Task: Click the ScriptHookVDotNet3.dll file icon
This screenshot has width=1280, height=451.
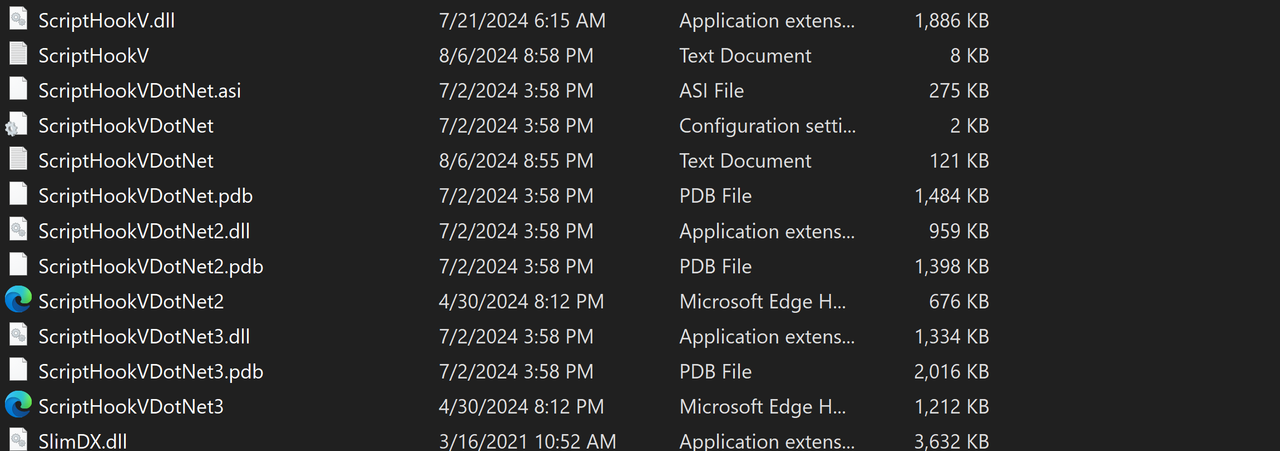Action: 17,336
